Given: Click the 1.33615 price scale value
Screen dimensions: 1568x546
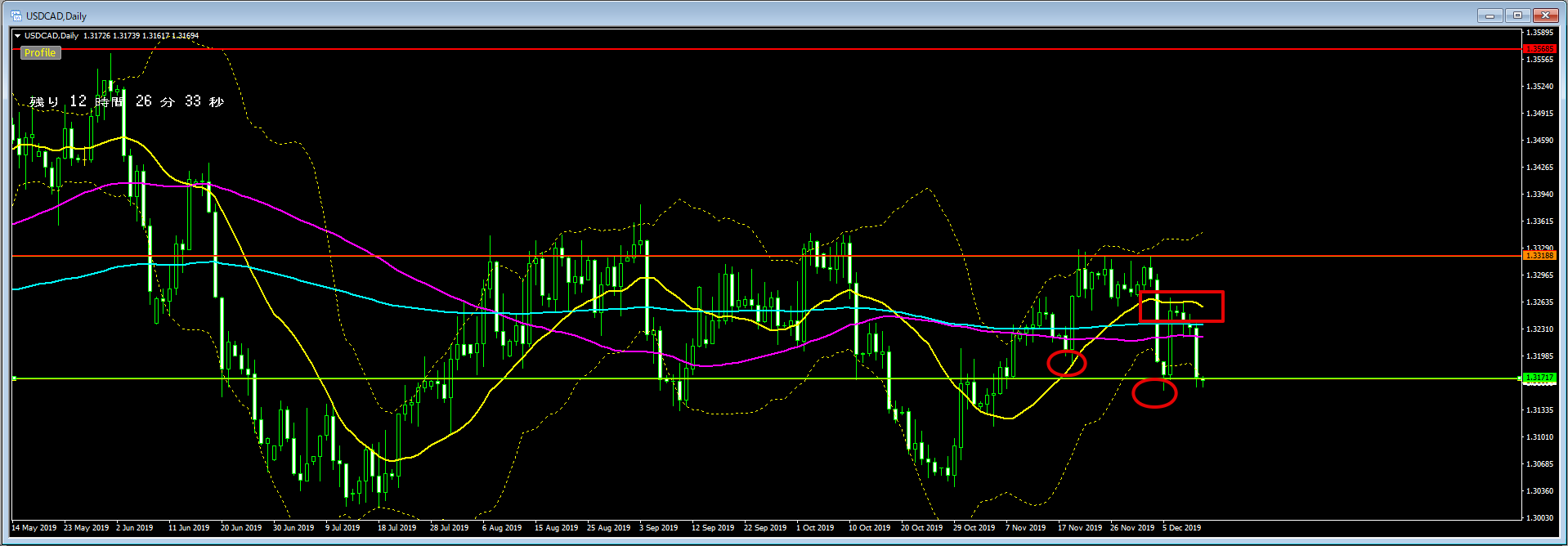Looking at the screenshot, I should click(x=1540, y=222).
